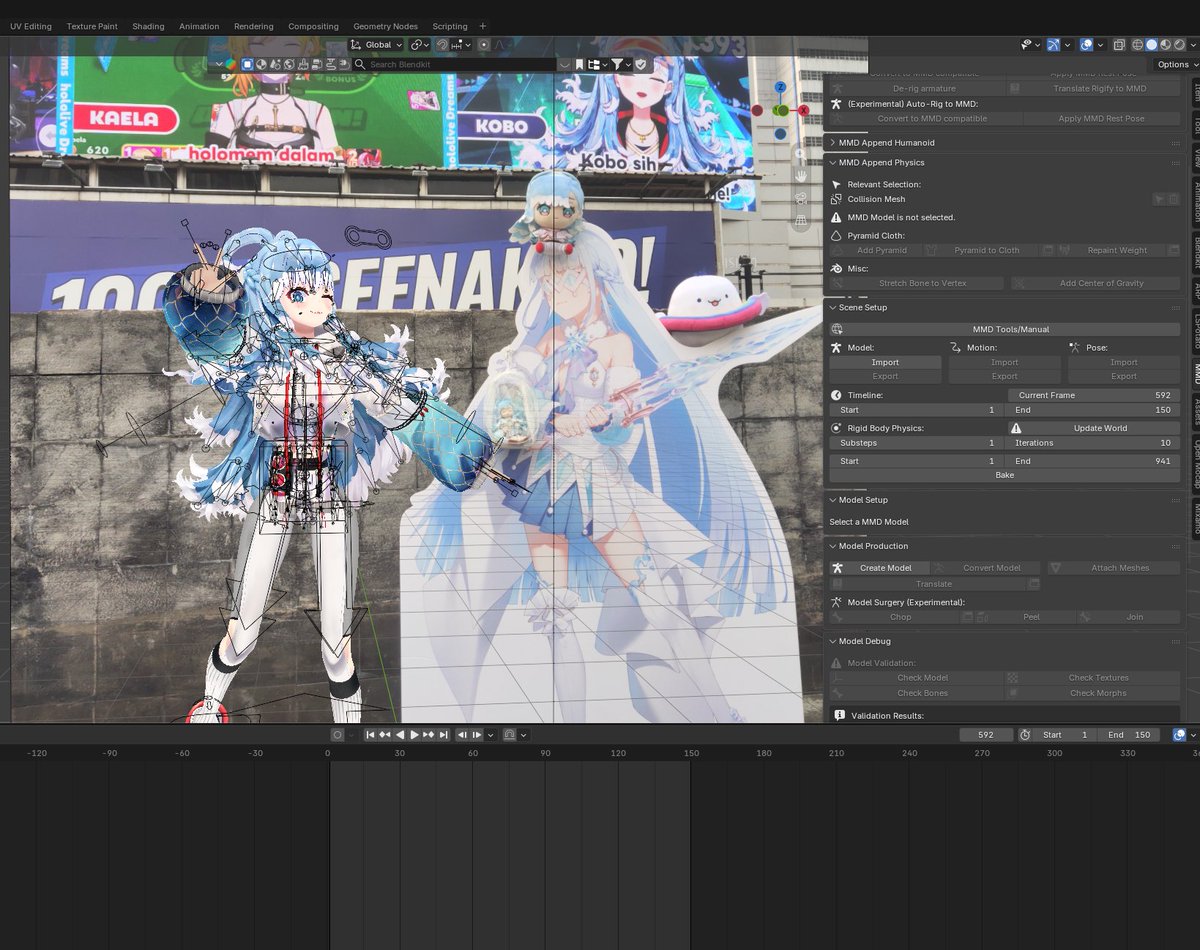Open selectability and visibility filter

pyautogui.click(x=1031, y=45)
